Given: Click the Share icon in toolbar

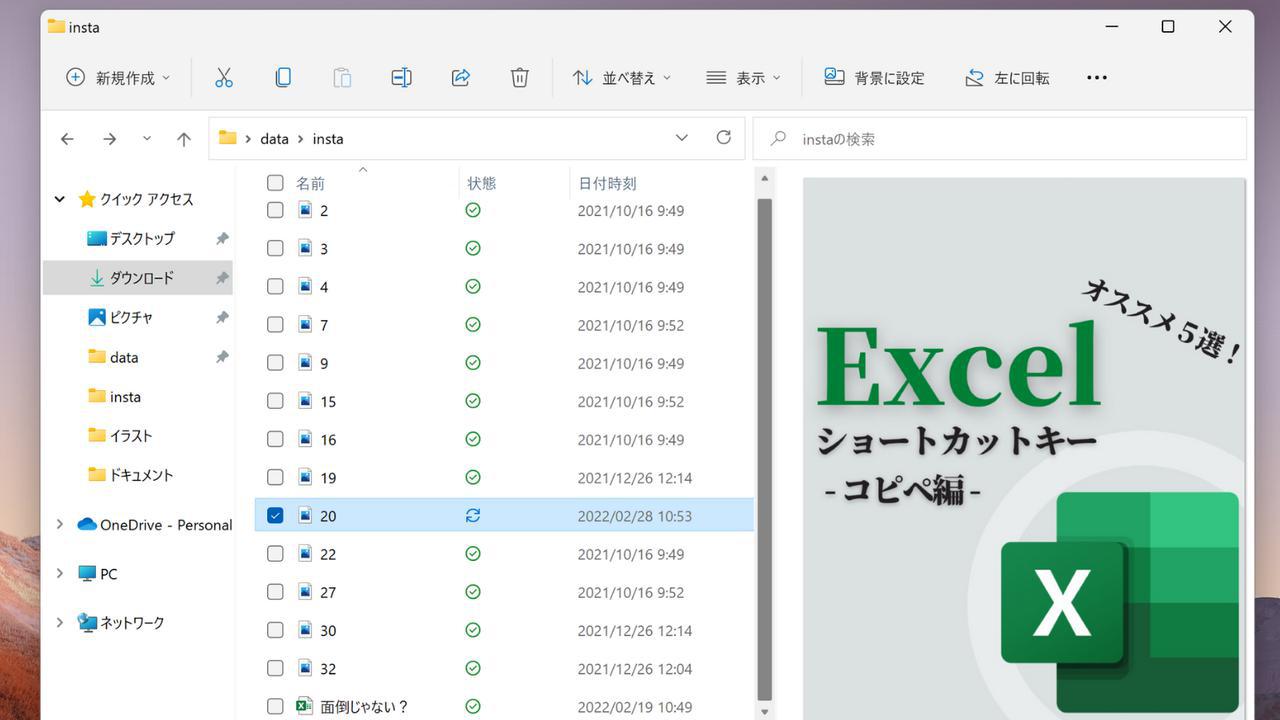Looking at the screenshot, I should click(461, 78).
